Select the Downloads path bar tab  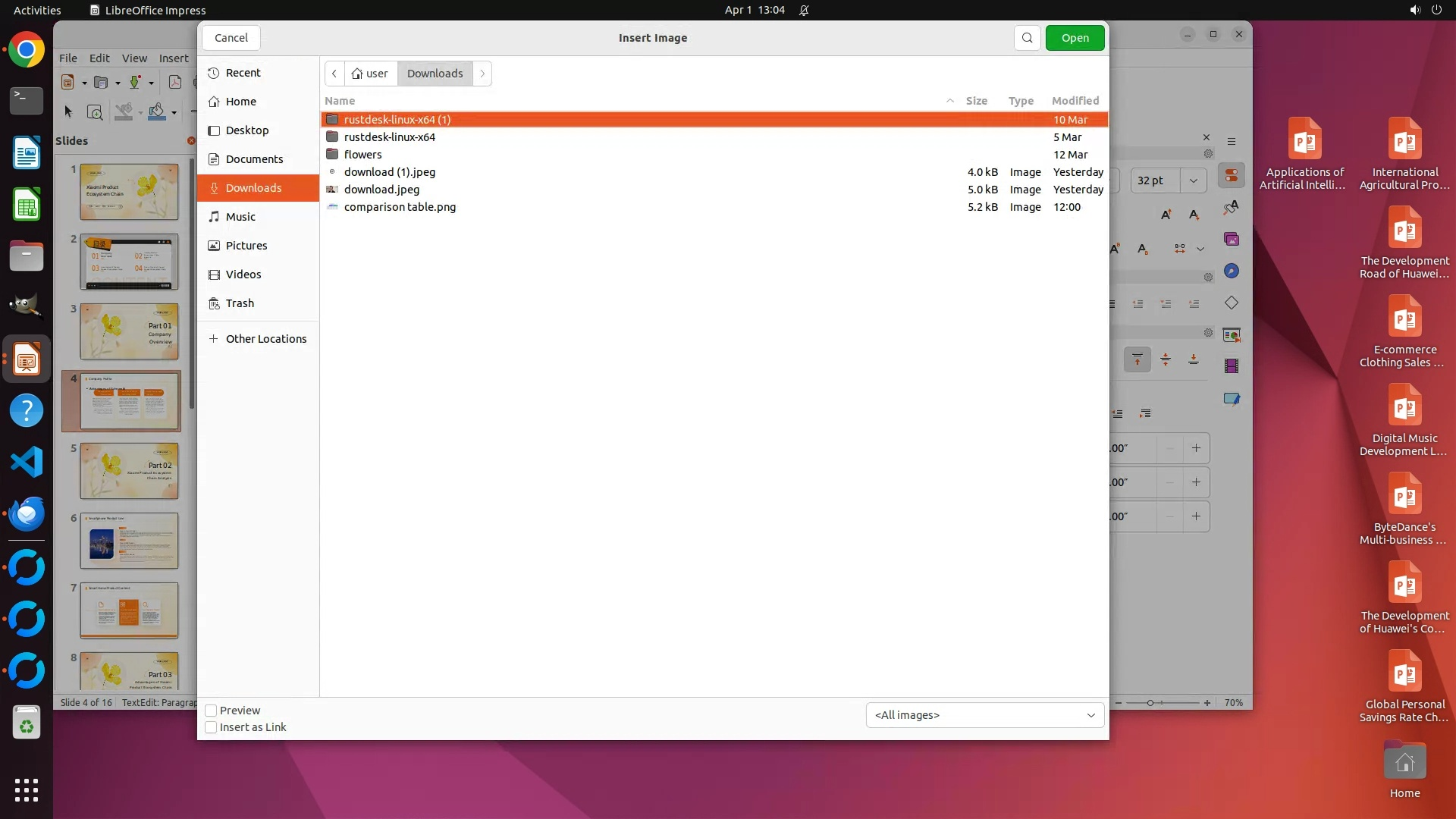tap(435, 74)
